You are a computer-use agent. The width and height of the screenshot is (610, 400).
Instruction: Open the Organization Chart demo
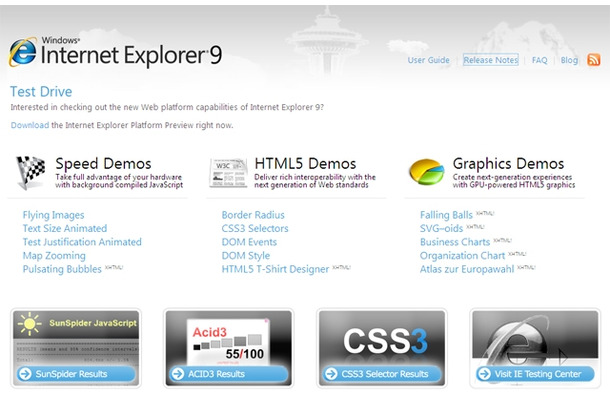[x=462, y=256]
